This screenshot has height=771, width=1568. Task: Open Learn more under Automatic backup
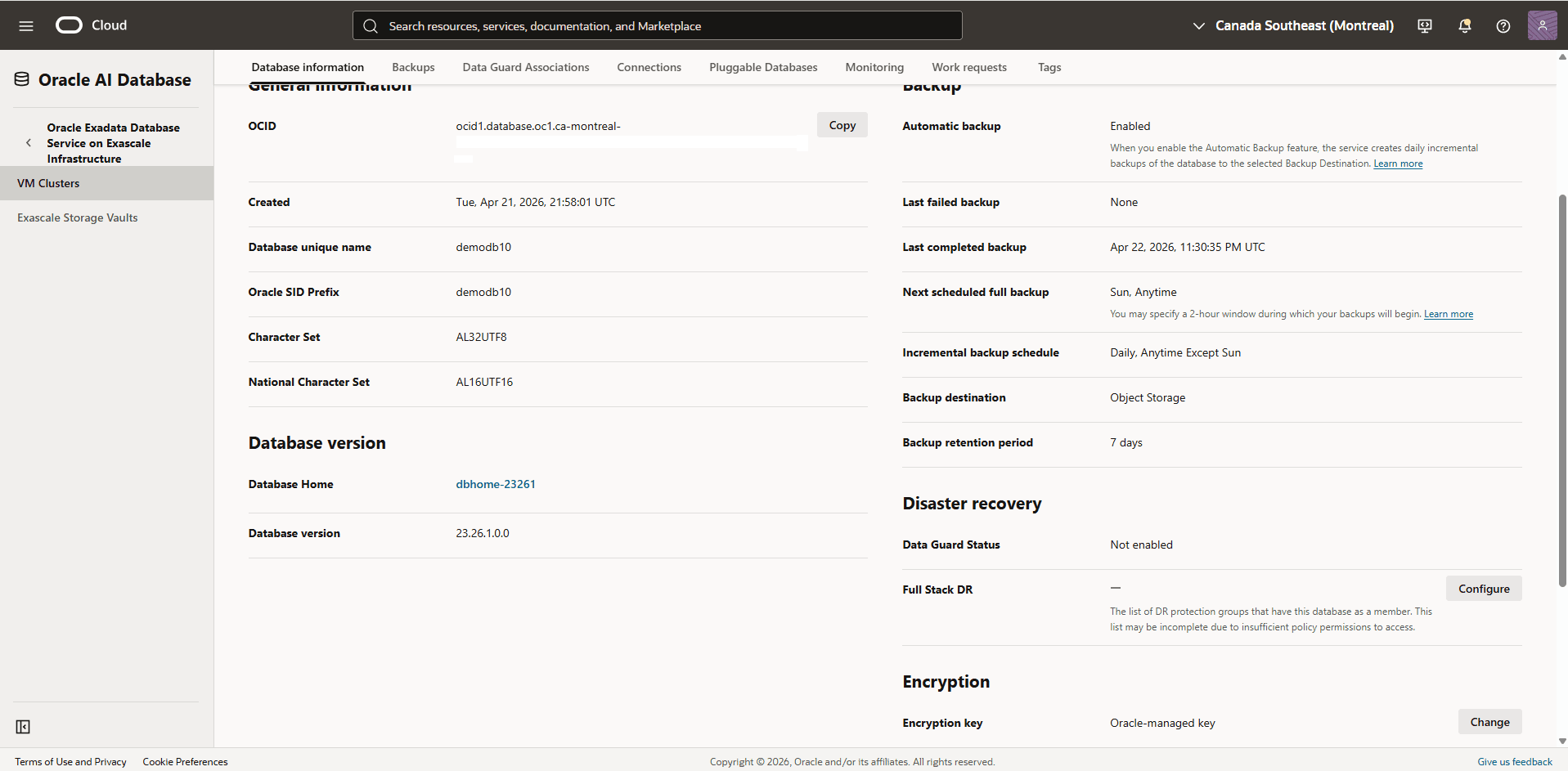(1398, 164)
